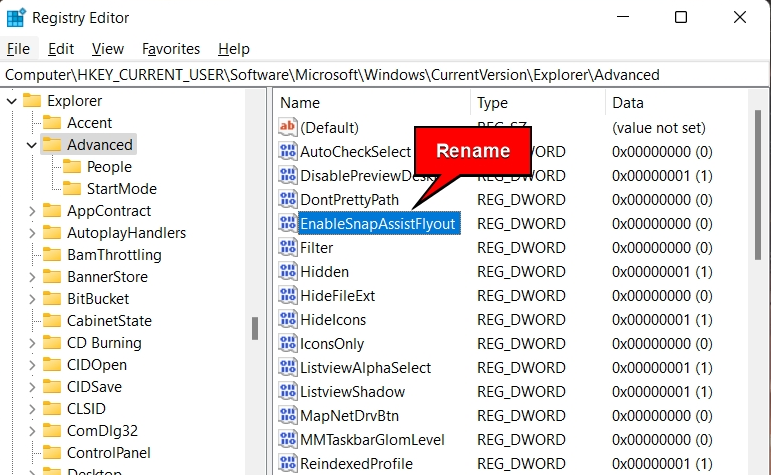Expand the AppContract key
This screenshot has height=475, width=771.
pos(31,211)
